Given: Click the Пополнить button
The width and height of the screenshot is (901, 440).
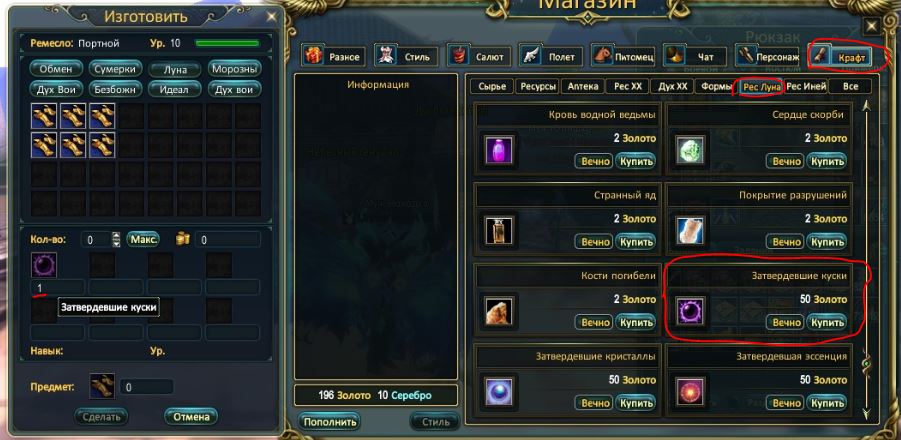Looking at the screenshot, I should click(329, 422).
